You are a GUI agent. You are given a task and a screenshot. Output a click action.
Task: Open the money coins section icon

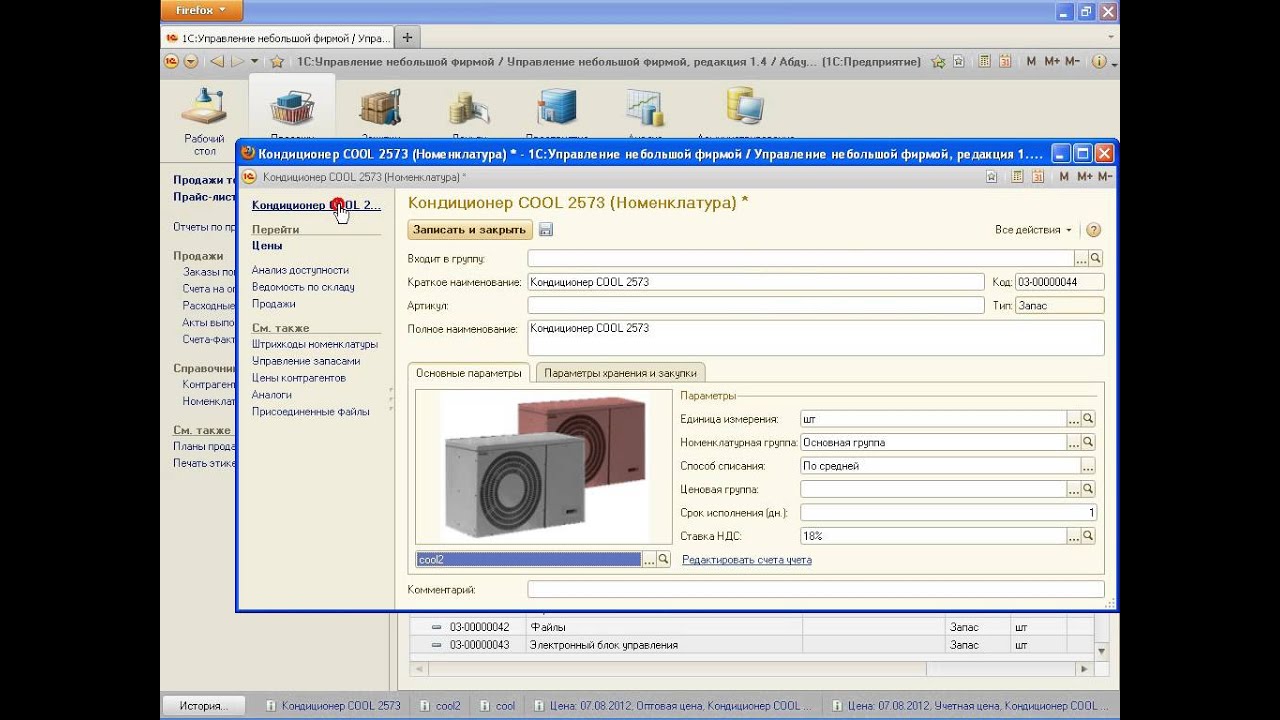[468, 109]
